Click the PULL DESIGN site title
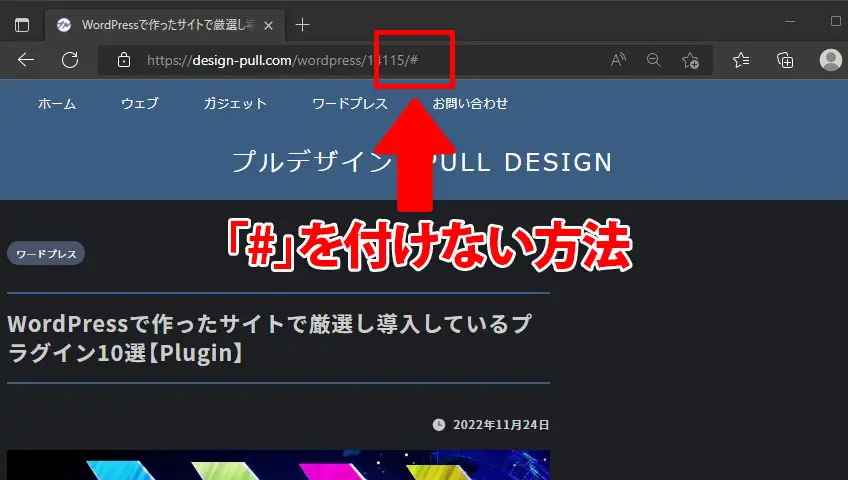This screenshot has height=480, width=848. click(422, 162)
